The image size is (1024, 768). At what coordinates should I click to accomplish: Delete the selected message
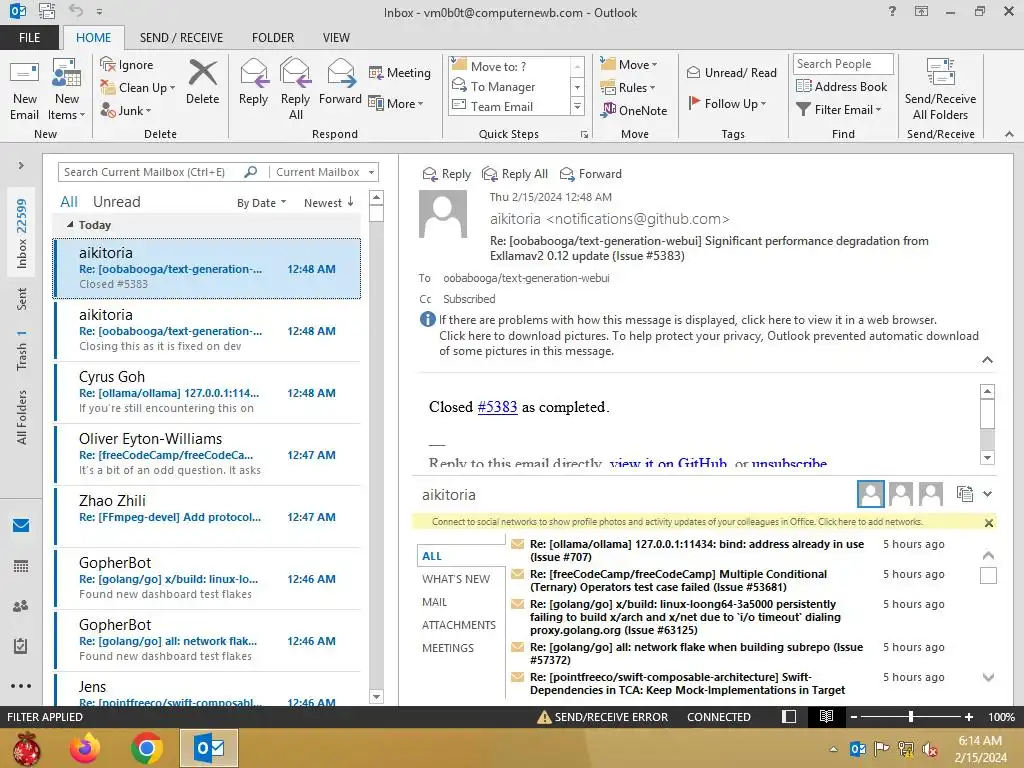[x=202, y=82]
